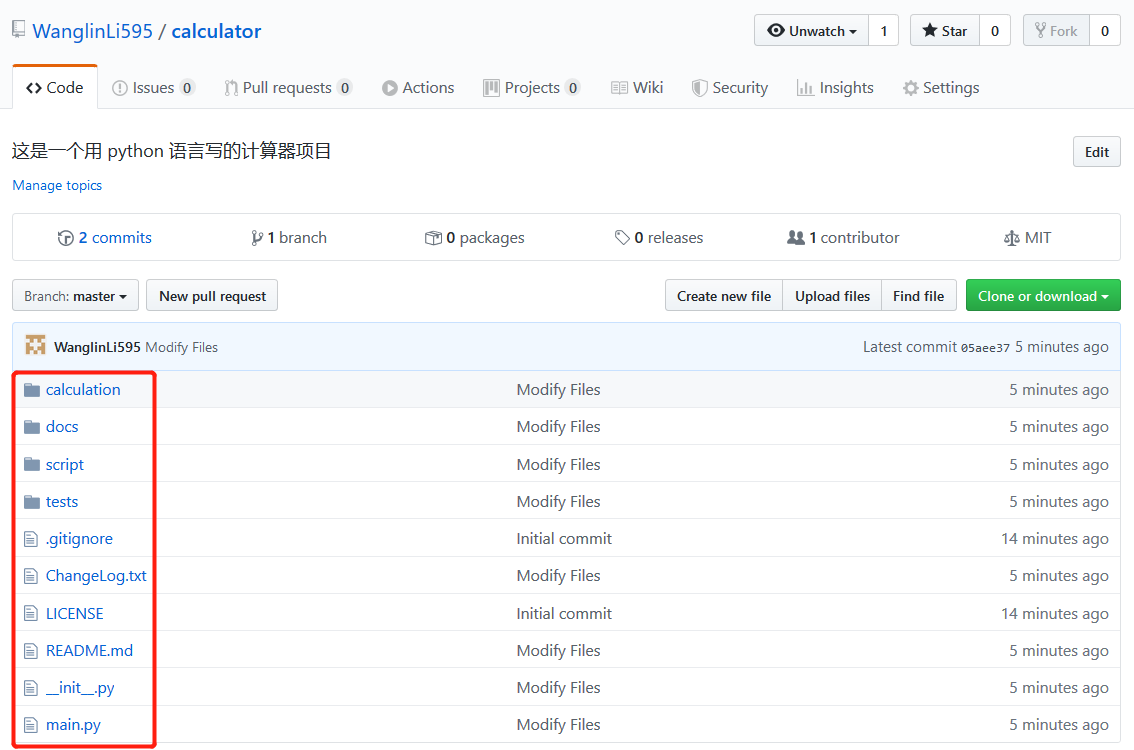
Task: Open the Security tab
Action: [x=730, y=88]
